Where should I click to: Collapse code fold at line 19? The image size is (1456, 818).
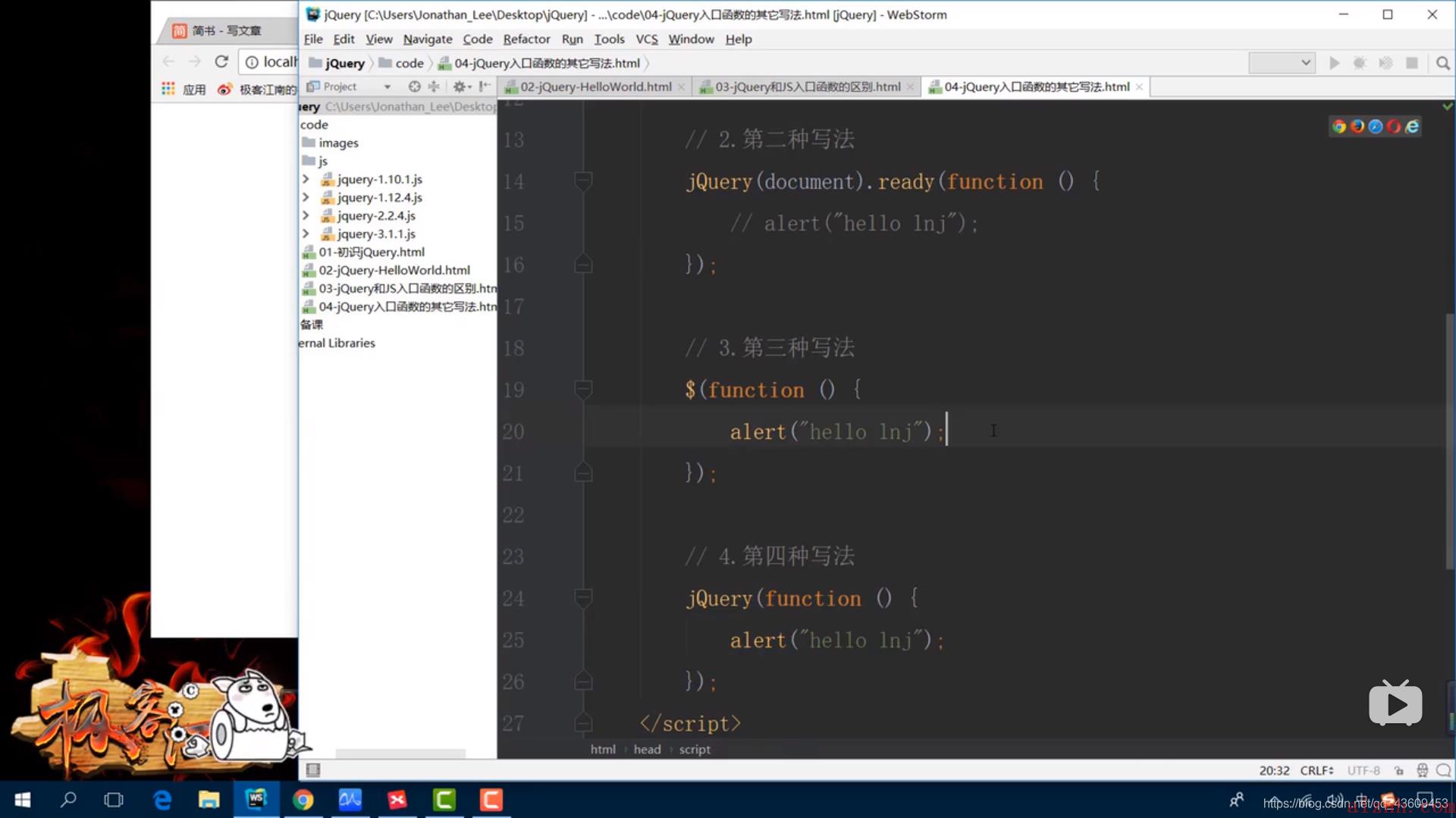pyautogui.click(x=582, y=389)
